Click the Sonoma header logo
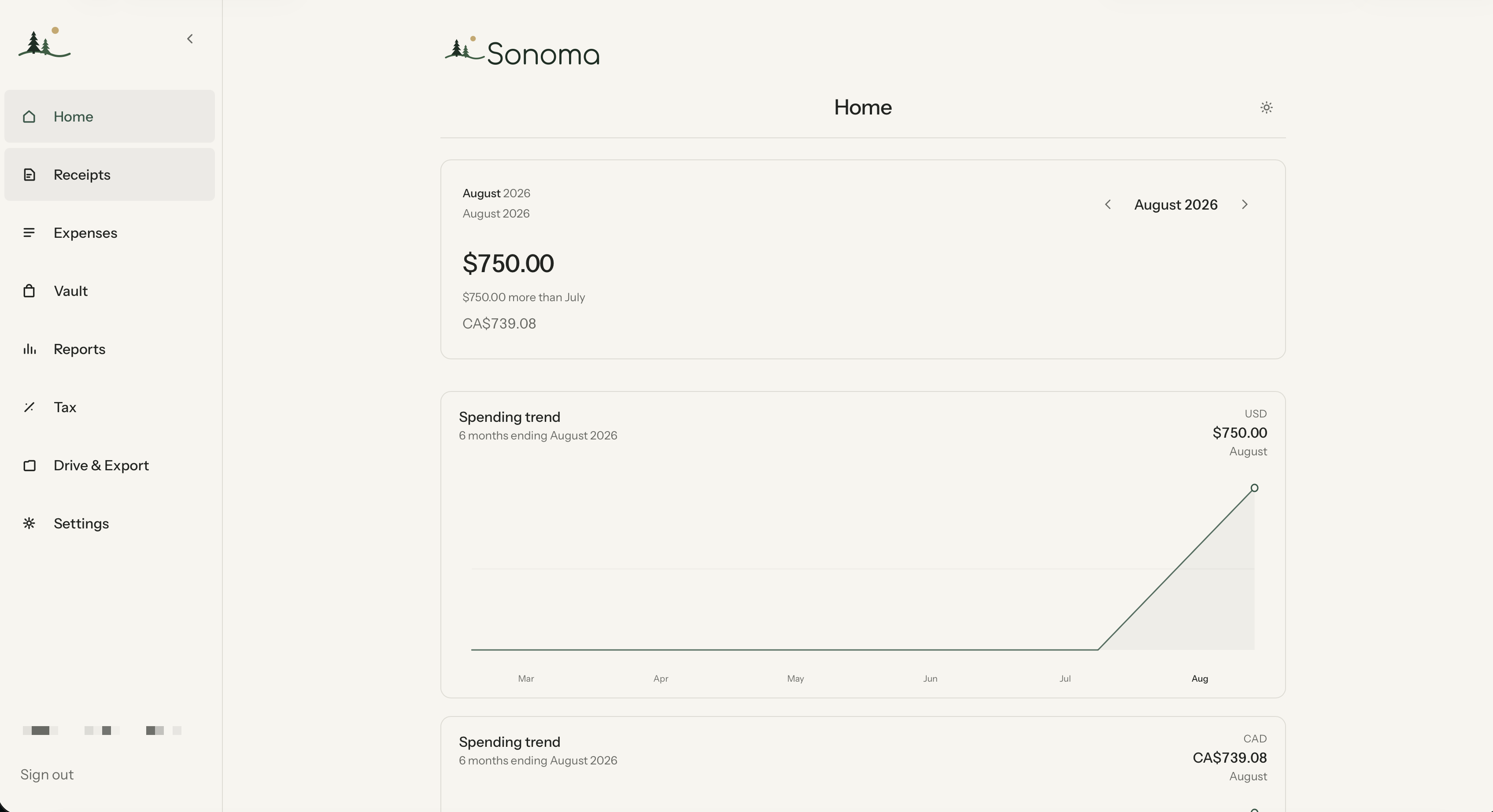The height and width of the screenshot is (812, 1493). click(x=522, y=52)
